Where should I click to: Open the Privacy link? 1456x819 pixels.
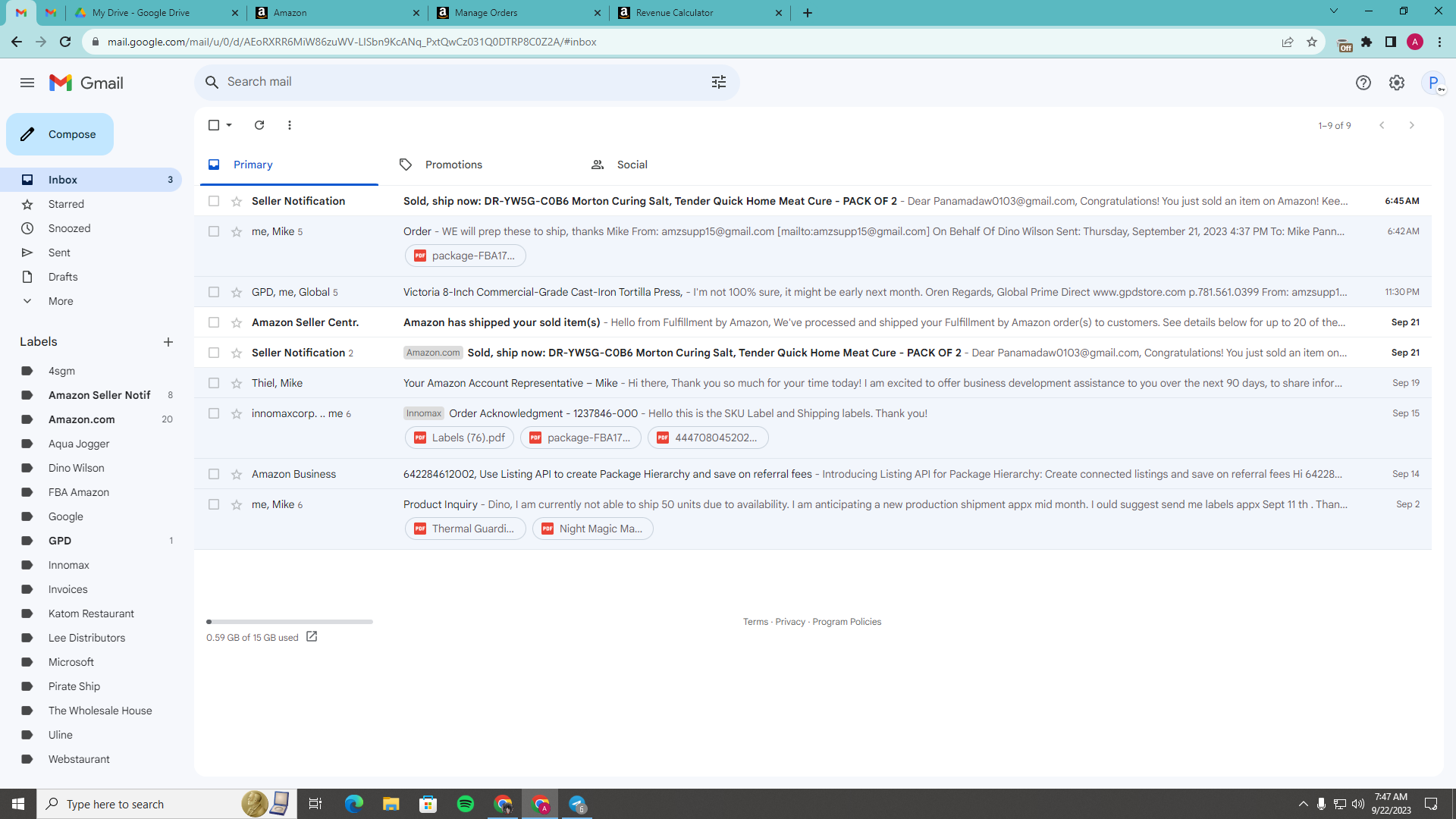pyautogui.click(x=790, y=622)
